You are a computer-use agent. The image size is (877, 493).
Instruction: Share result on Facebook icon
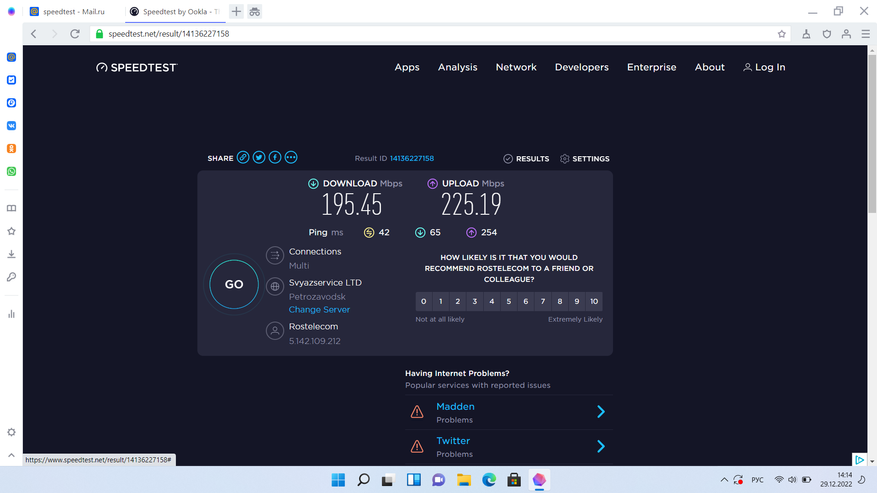pyautogui.click(x=275, y=158)
